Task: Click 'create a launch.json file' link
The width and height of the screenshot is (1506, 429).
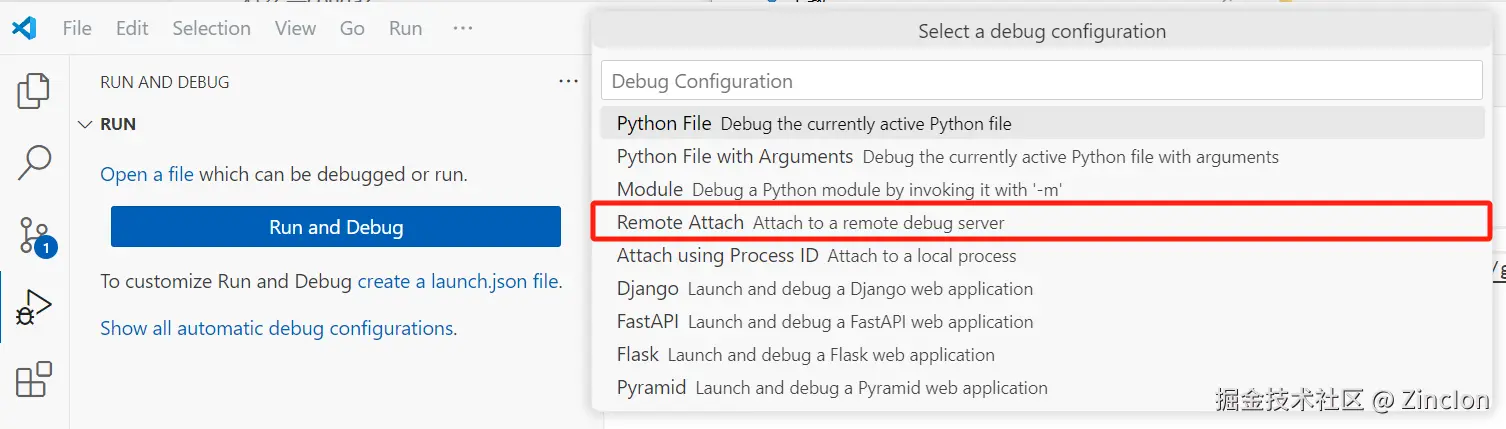Action: click(x=458, y=281)
